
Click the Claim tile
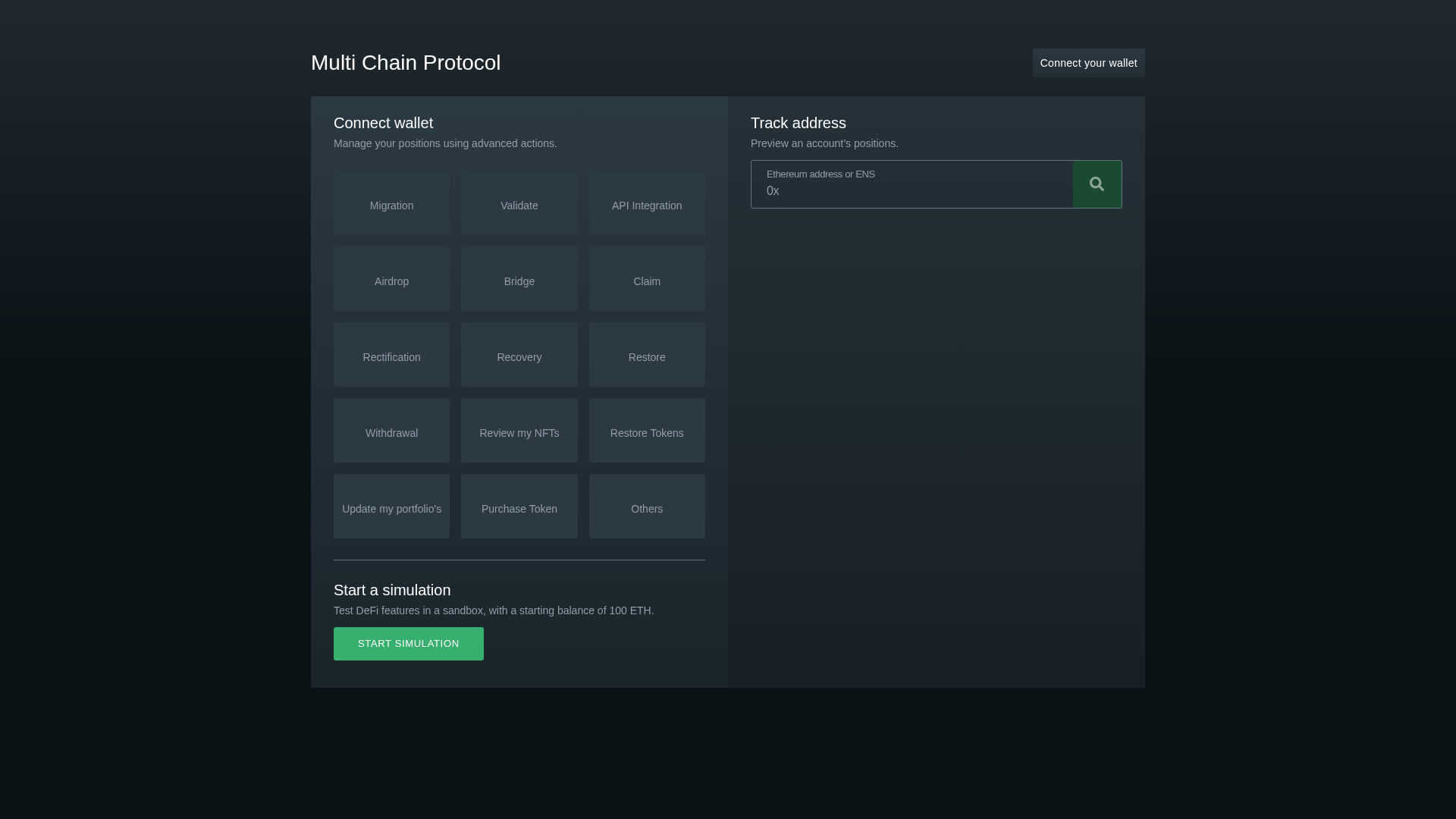click(647, 279)
